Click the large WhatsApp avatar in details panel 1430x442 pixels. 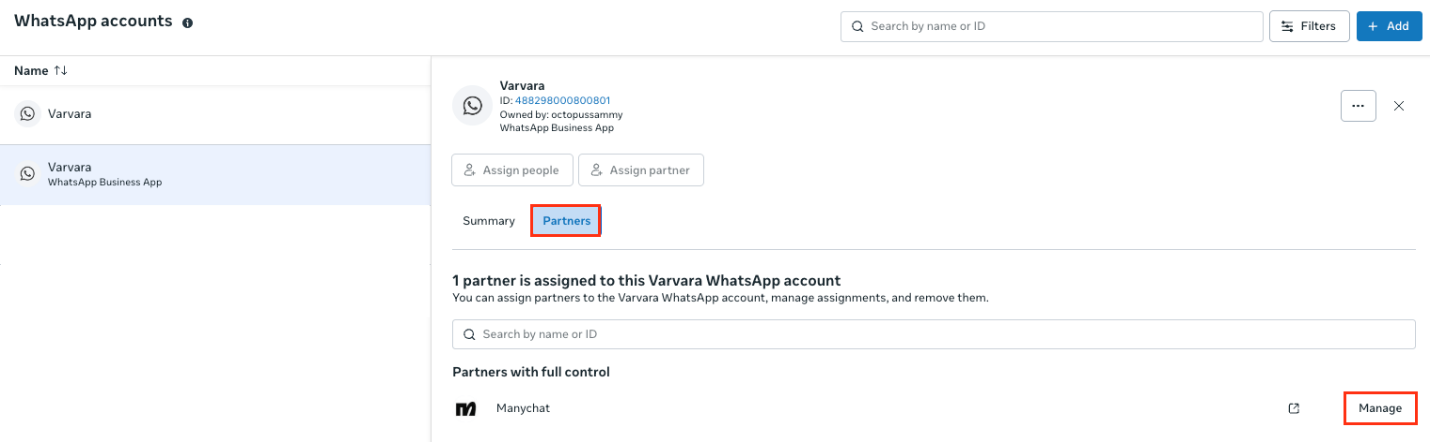[x=471, y=106]
